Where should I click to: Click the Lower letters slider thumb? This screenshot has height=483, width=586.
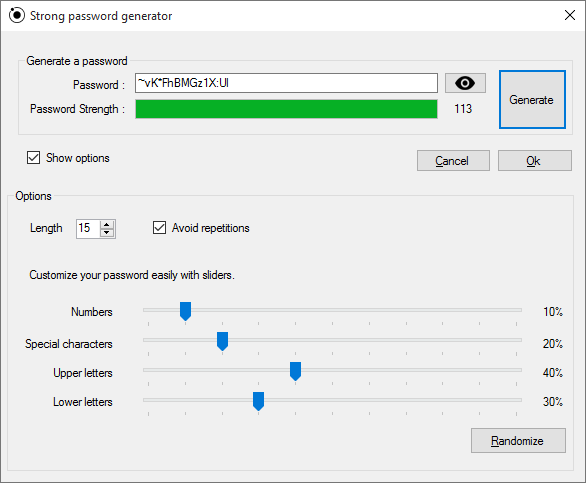[x=258, y=401]
